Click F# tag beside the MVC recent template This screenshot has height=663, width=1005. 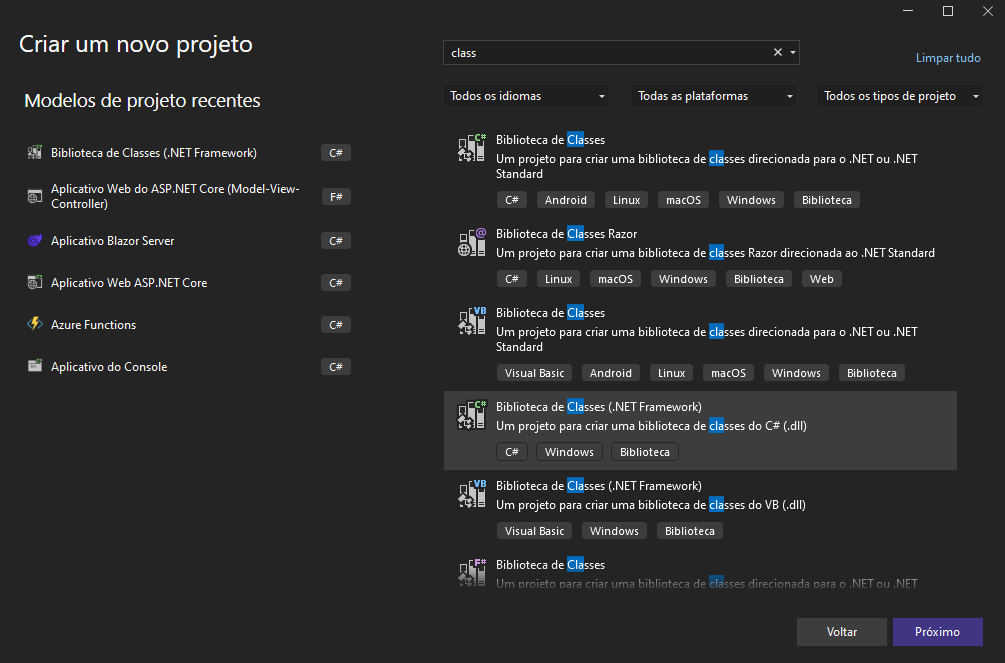[336, 197]
